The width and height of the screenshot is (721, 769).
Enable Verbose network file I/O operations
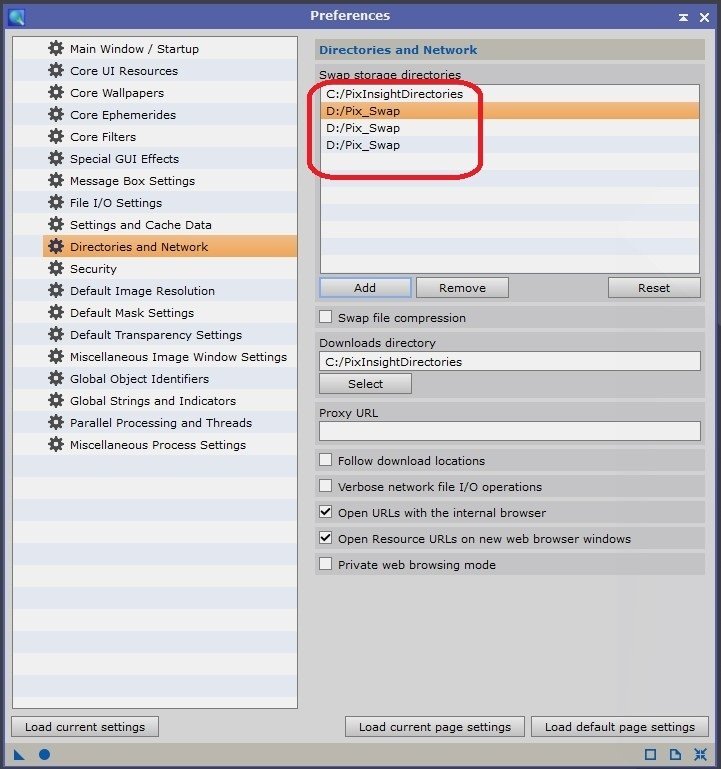[326, 486]
